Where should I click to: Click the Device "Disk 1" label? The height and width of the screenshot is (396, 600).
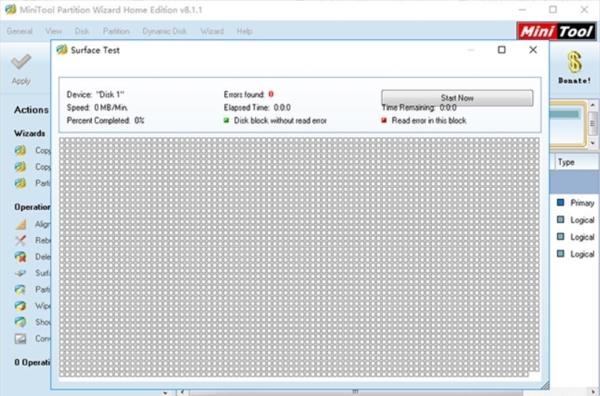click(x=95, y=95)
